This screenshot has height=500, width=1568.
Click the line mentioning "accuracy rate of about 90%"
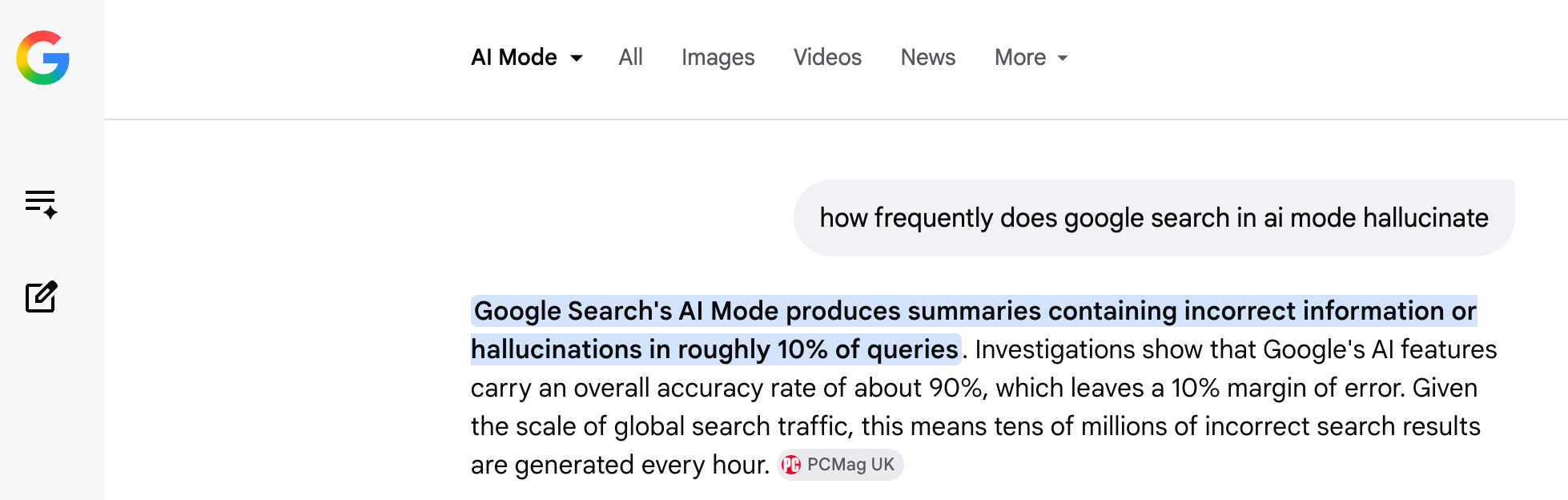coord(974,388)
